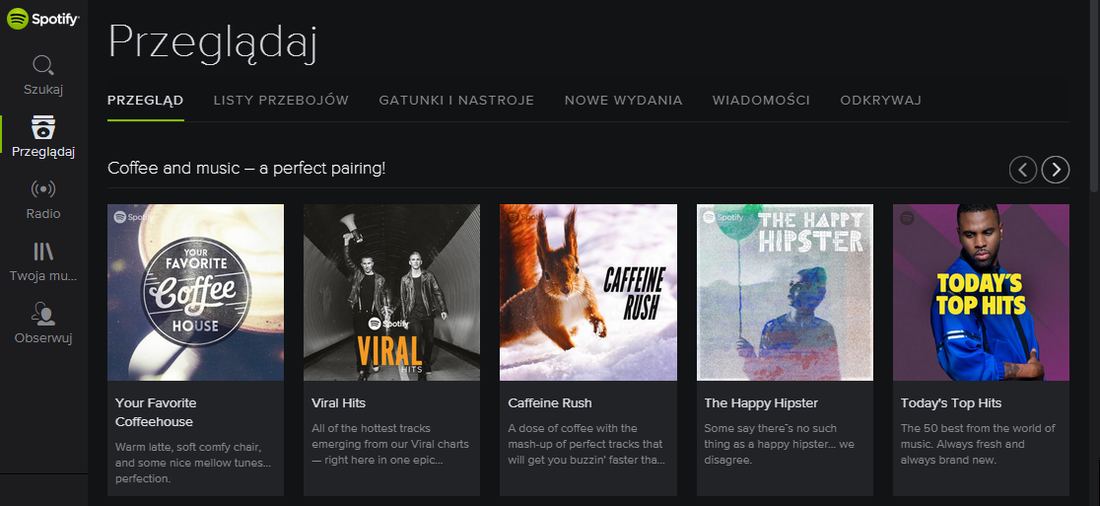Image resolution: width=1100 pixels, height=506 pixels.
Task: Click description 'A dose of coffee with the'
Action: pos(586,444)
